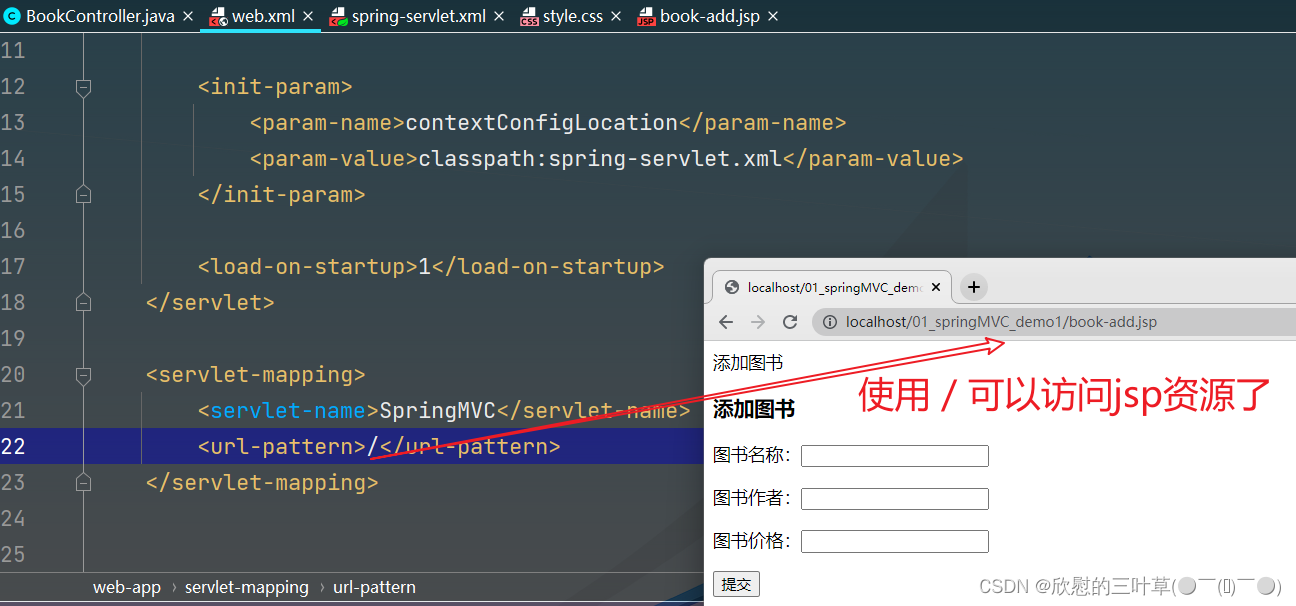Image resolution: width=1296 pixels, height=606 pixels.
Task: Click the load-on-startup value 1
Action: click(x=424, y=267)
